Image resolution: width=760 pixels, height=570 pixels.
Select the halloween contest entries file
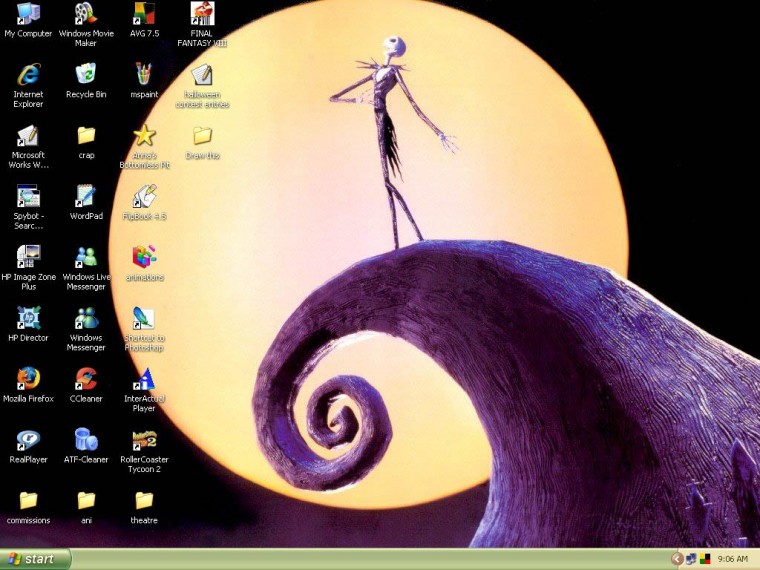coord(202,75)
